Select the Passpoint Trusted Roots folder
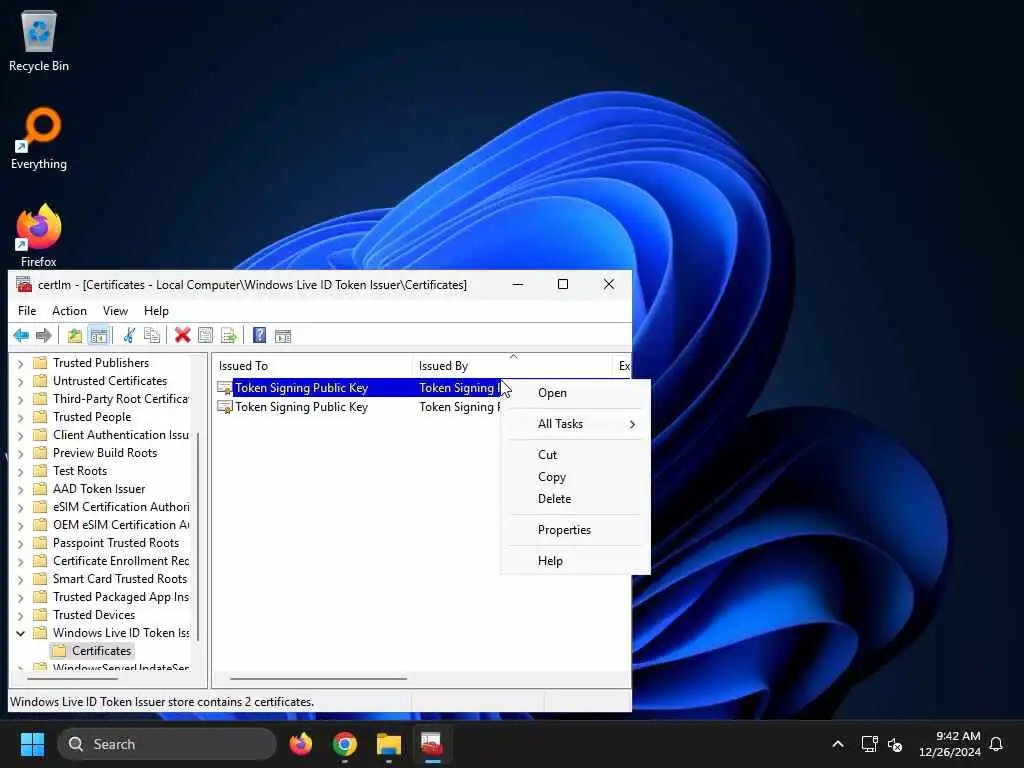1024x768 pixels. (x=106, y=543)
